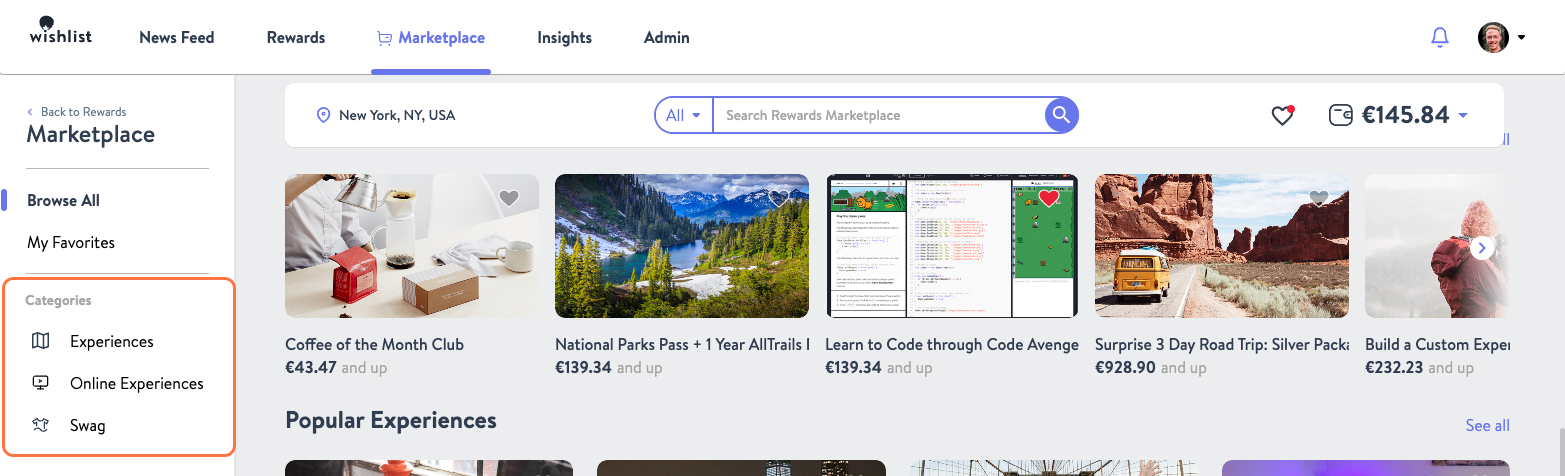Click Back to Rewards link
Screen dimensions: 1565x476
77,112
